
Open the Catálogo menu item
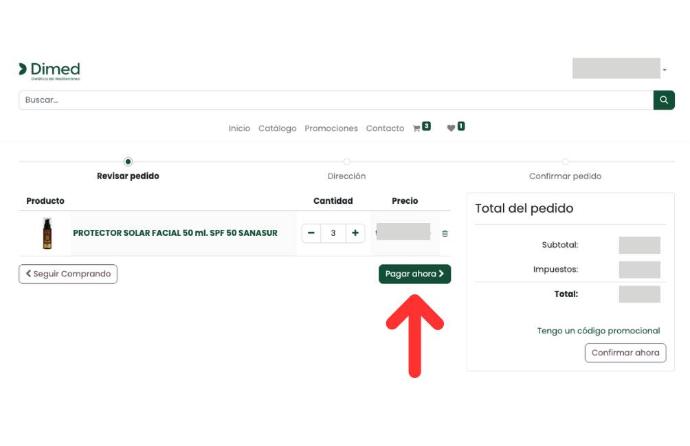coord(277,128)
